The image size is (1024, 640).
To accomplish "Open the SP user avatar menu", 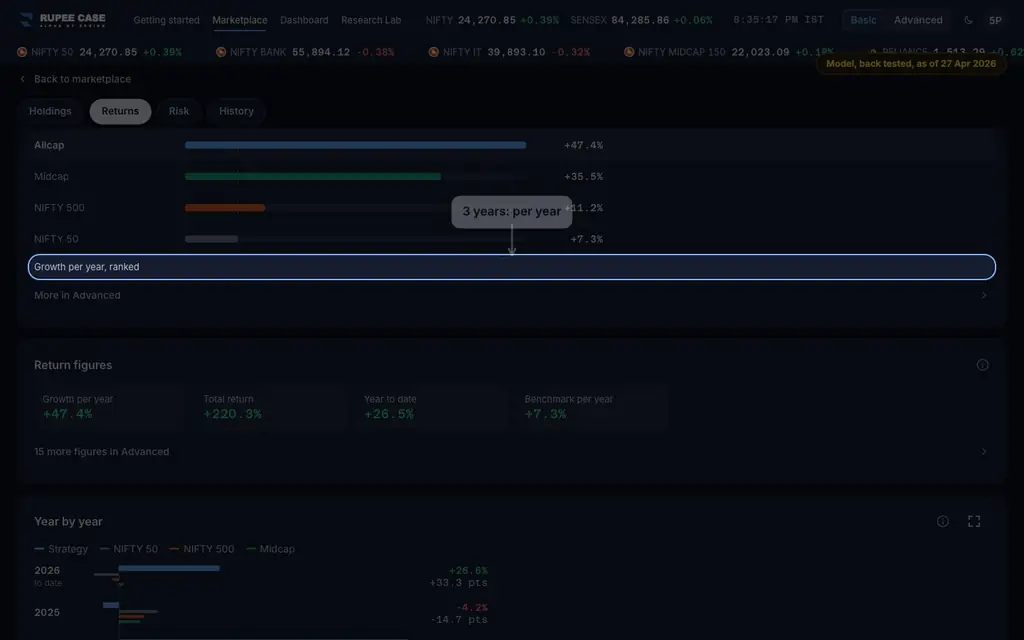I will click(995, 20).
